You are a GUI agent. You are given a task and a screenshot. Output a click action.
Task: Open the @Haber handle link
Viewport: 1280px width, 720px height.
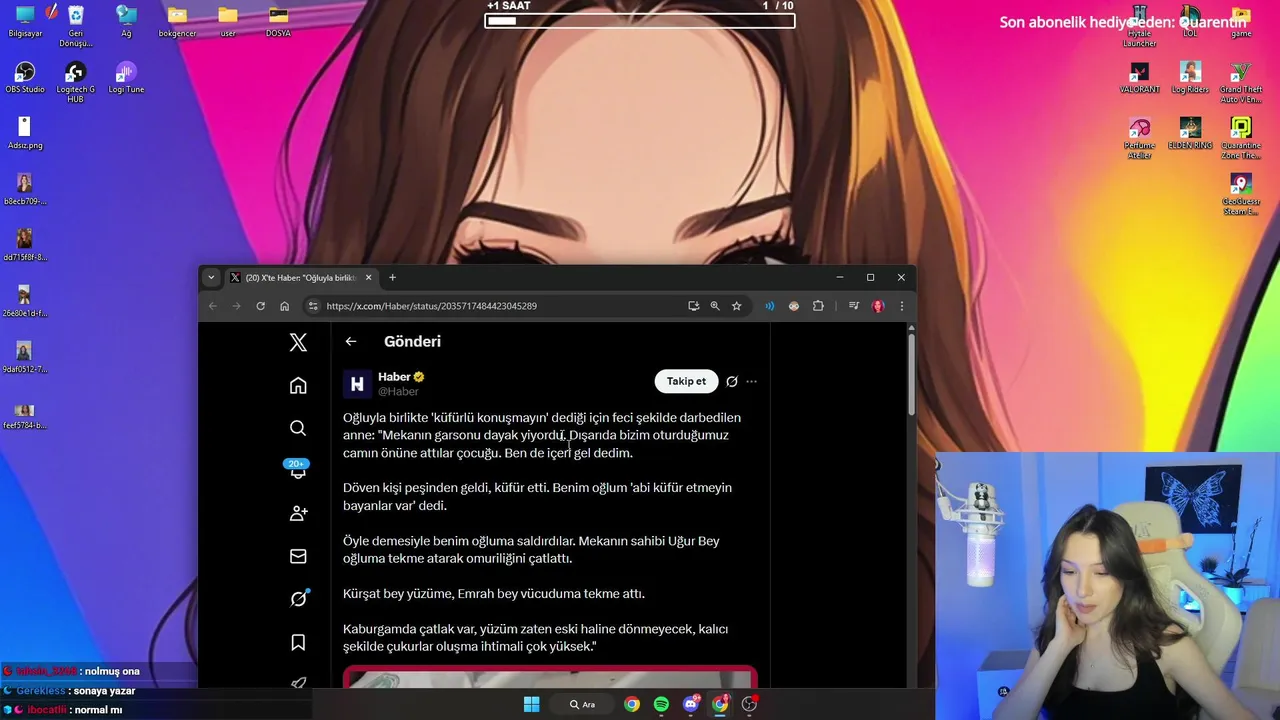398,392
